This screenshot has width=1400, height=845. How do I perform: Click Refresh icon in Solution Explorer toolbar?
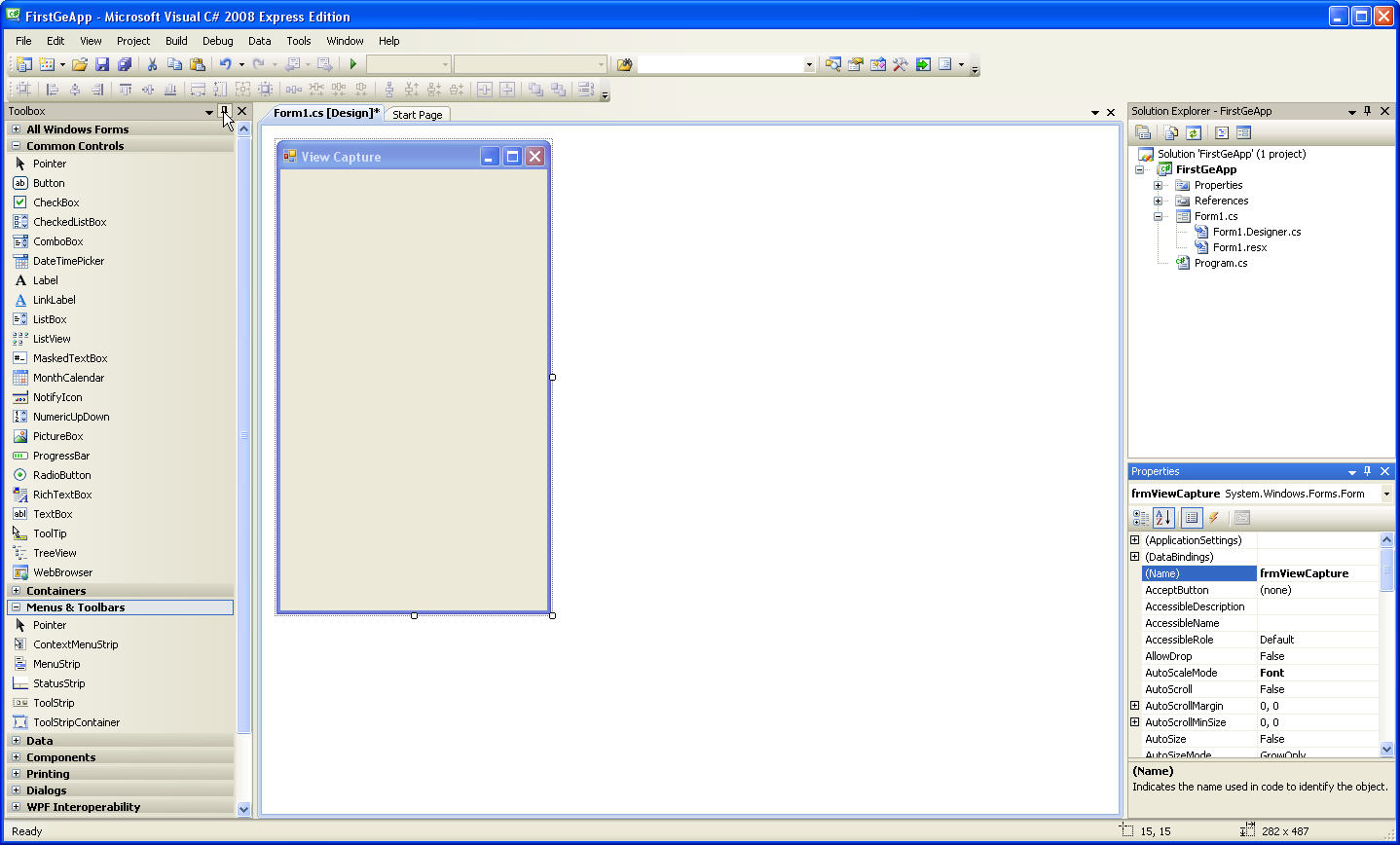(x=1194, y=132)
